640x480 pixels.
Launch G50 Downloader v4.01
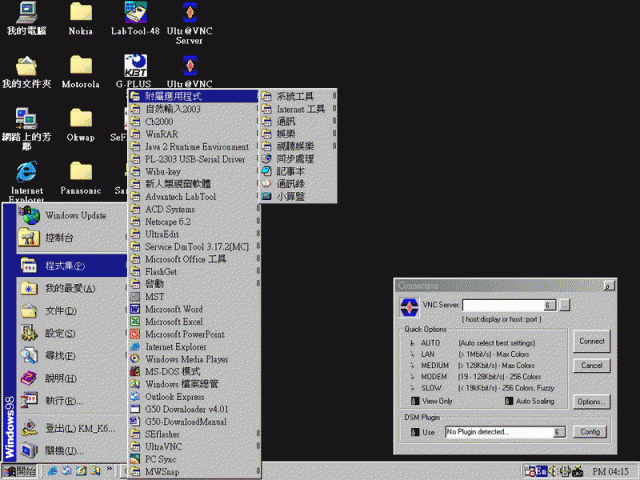coord(194,409)
